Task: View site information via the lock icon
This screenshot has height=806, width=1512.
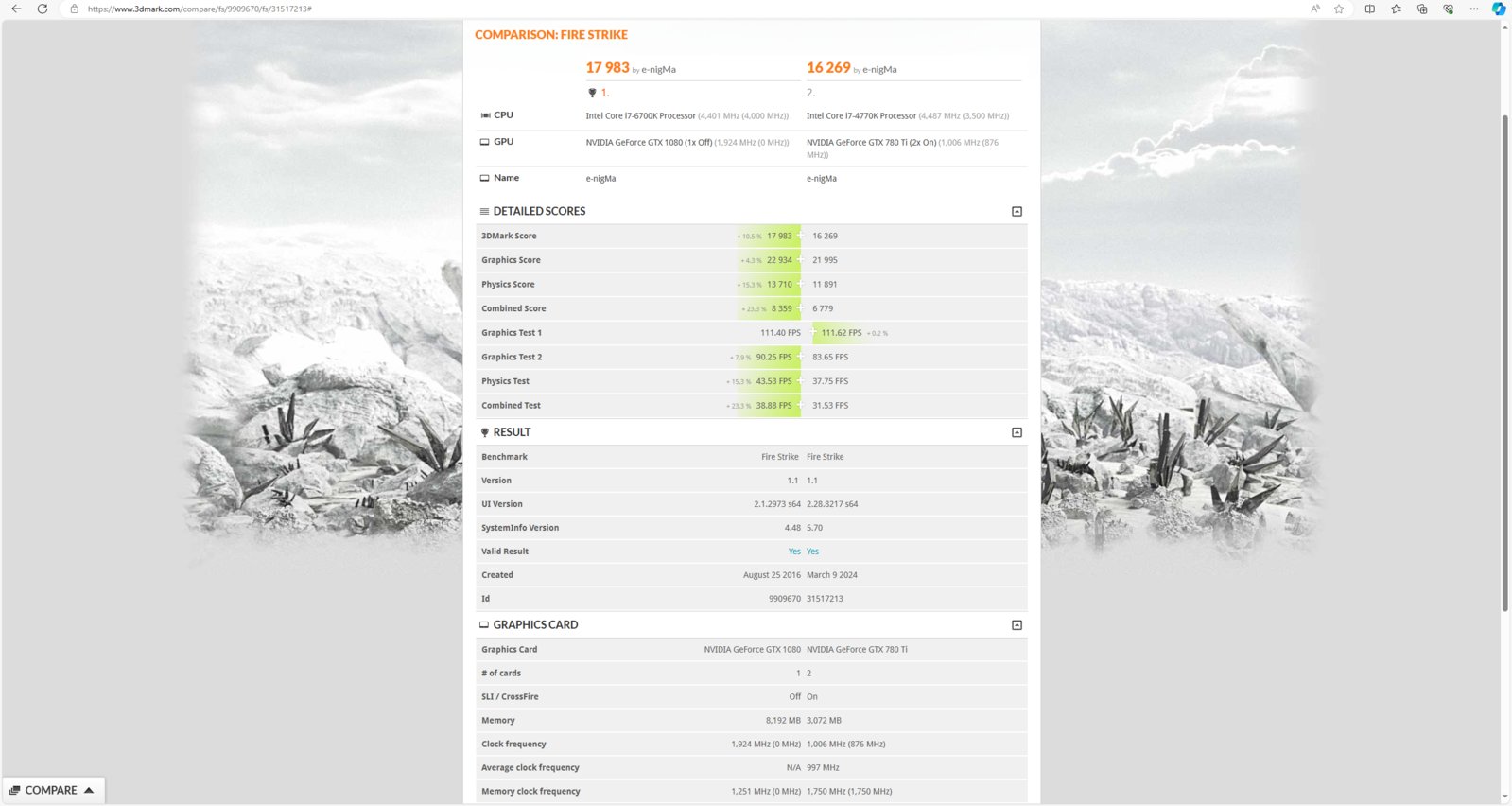Action: click(75, 9)
